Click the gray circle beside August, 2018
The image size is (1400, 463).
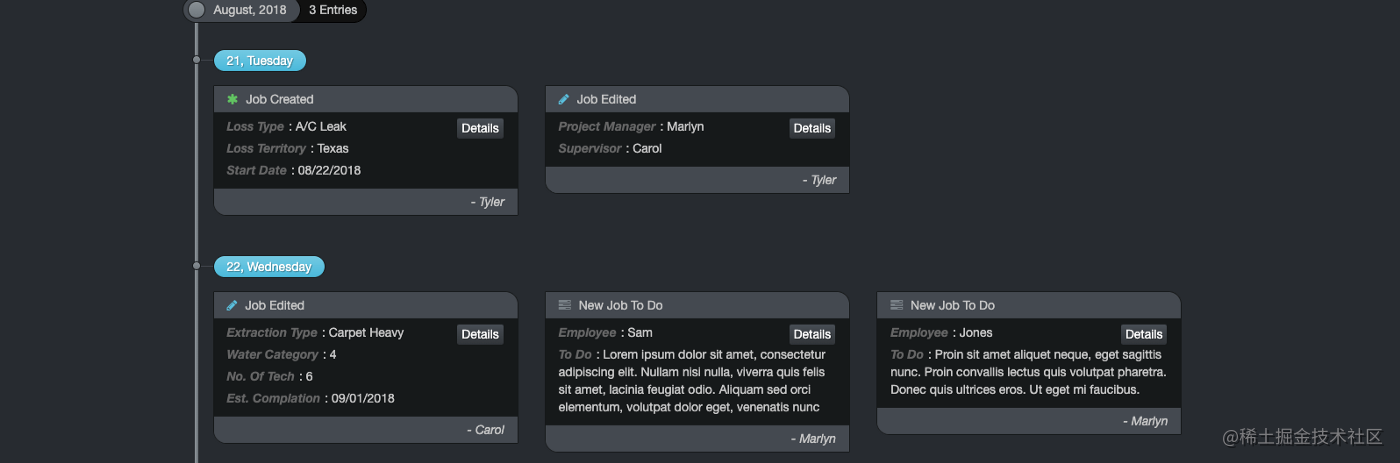coord(197,10)
